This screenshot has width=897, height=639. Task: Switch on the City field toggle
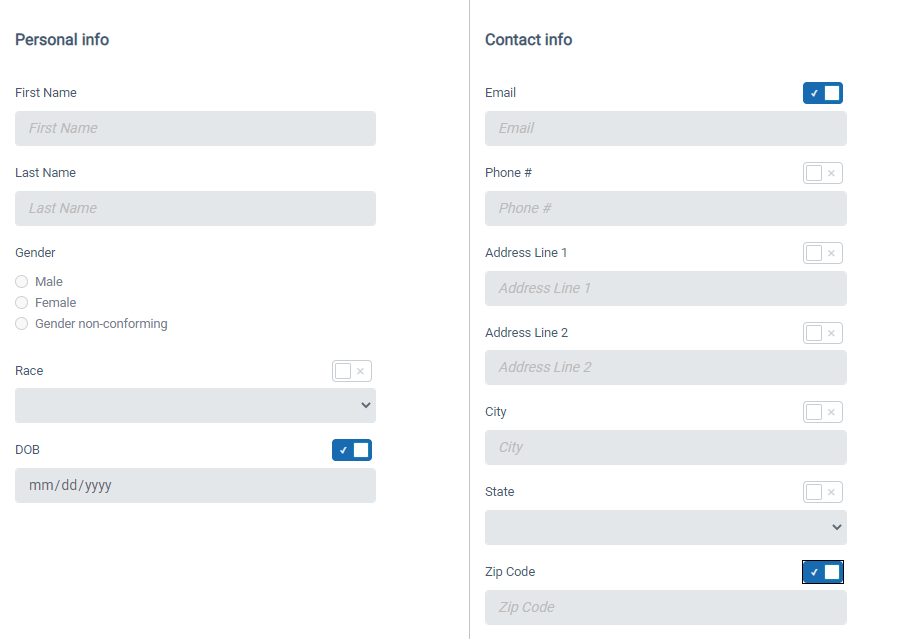click(823, 412)
